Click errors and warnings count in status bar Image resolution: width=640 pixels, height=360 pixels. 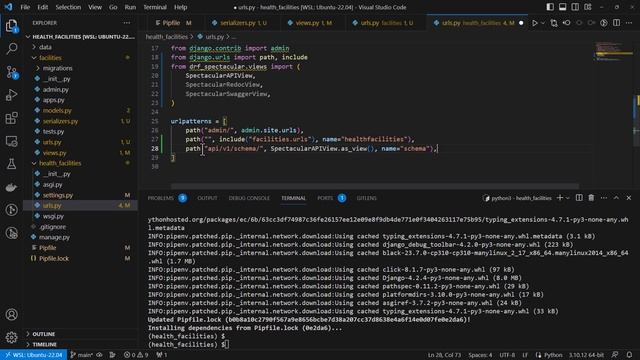coord(136,355)
